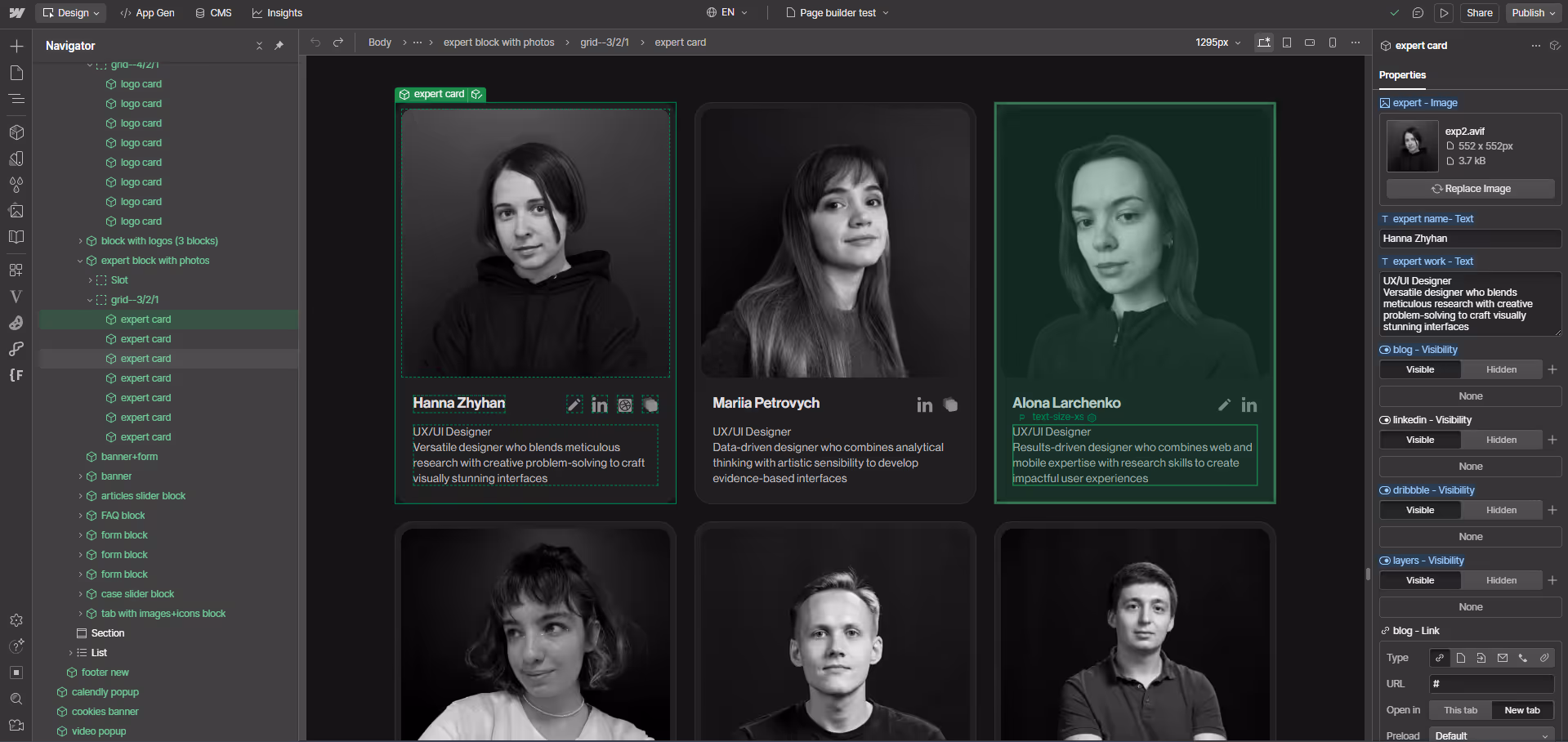This screenshot has height=742, width=1568.
Task: Choose the email link type icon
Action: pyautogui.click(x=1502, y=658)
